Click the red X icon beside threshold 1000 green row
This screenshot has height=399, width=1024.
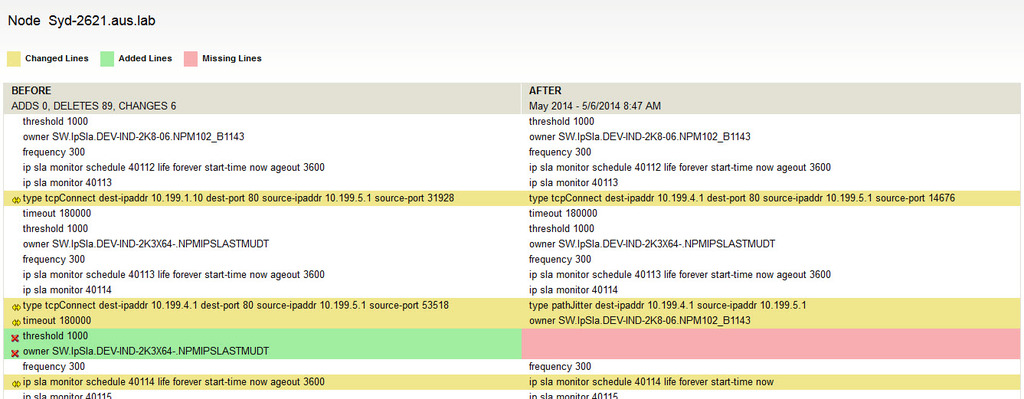coord(15,337)
